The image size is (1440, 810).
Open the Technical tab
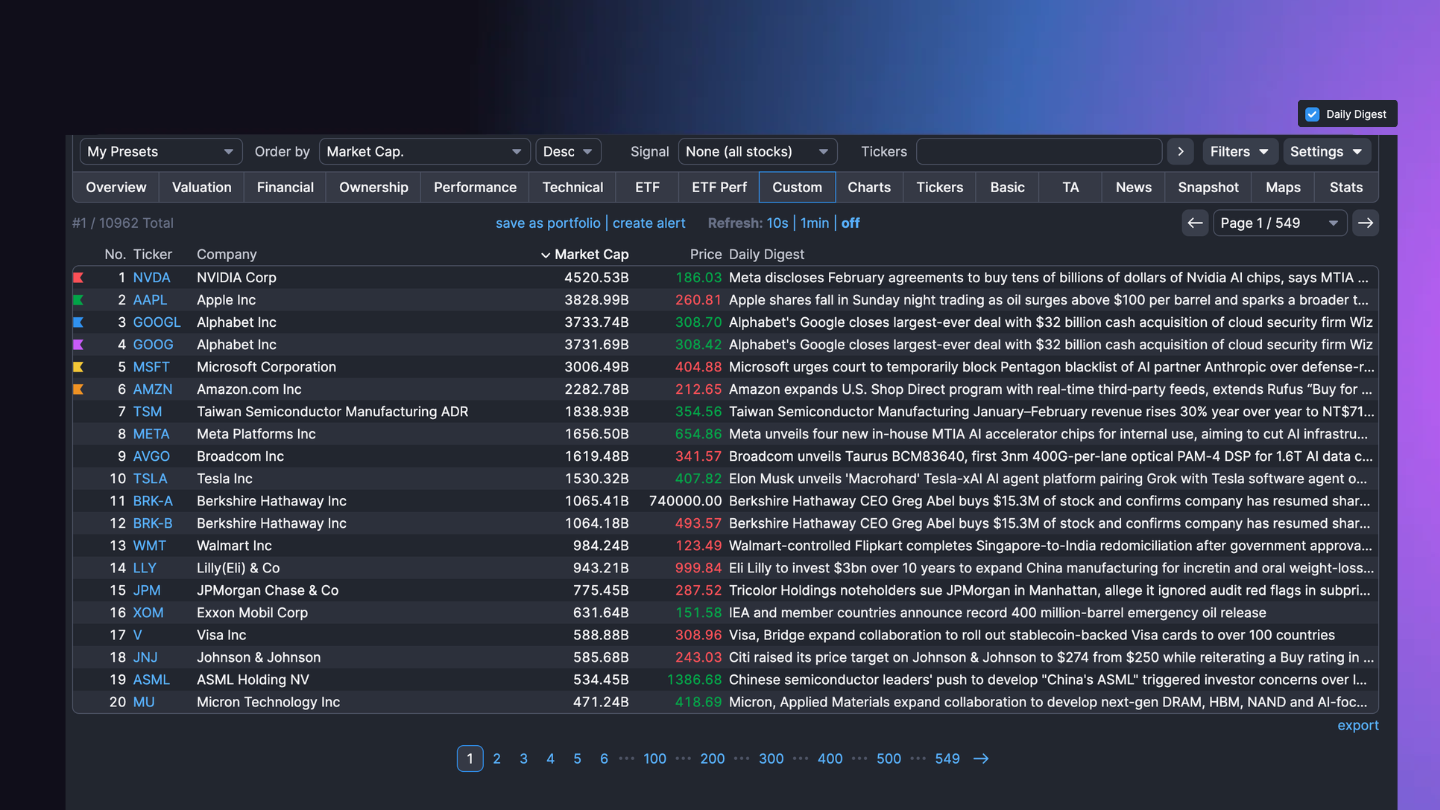[572, 187]
